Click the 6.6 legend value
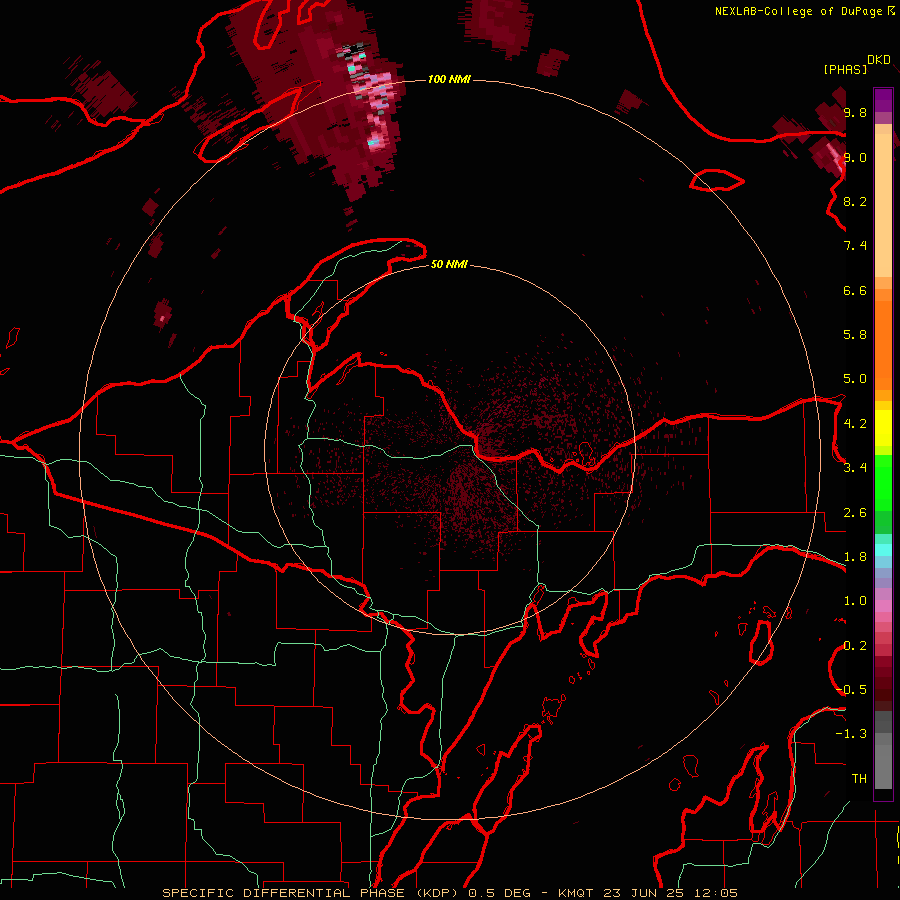 coord(855,290)
